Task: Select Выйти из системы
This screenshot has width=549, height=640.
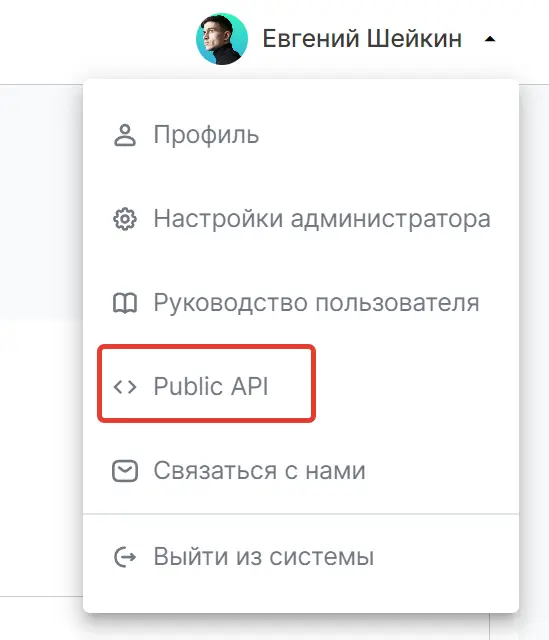Action: (x=264, y=556)
